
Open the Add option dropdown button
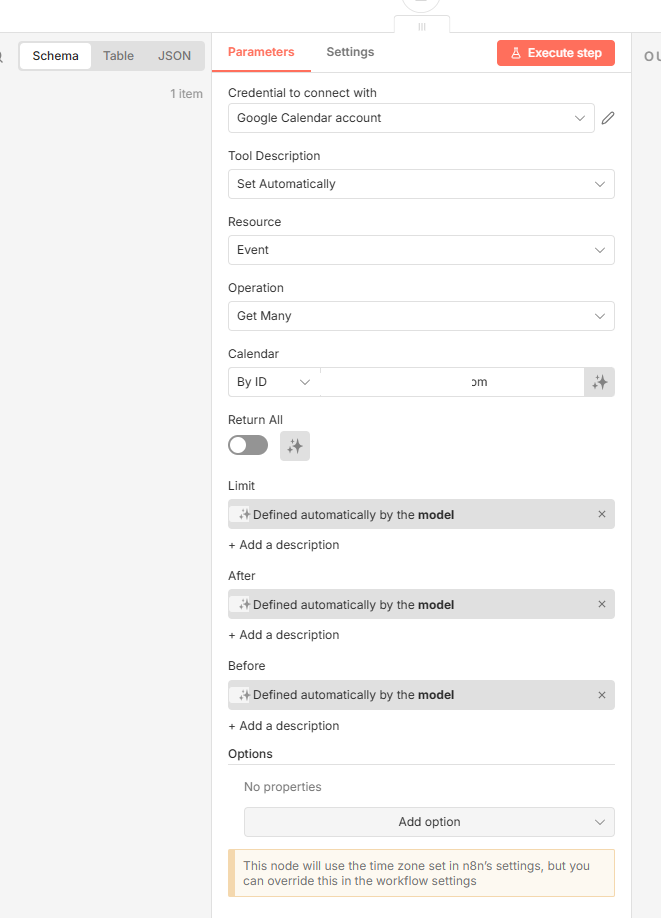[x=429, y=822]
